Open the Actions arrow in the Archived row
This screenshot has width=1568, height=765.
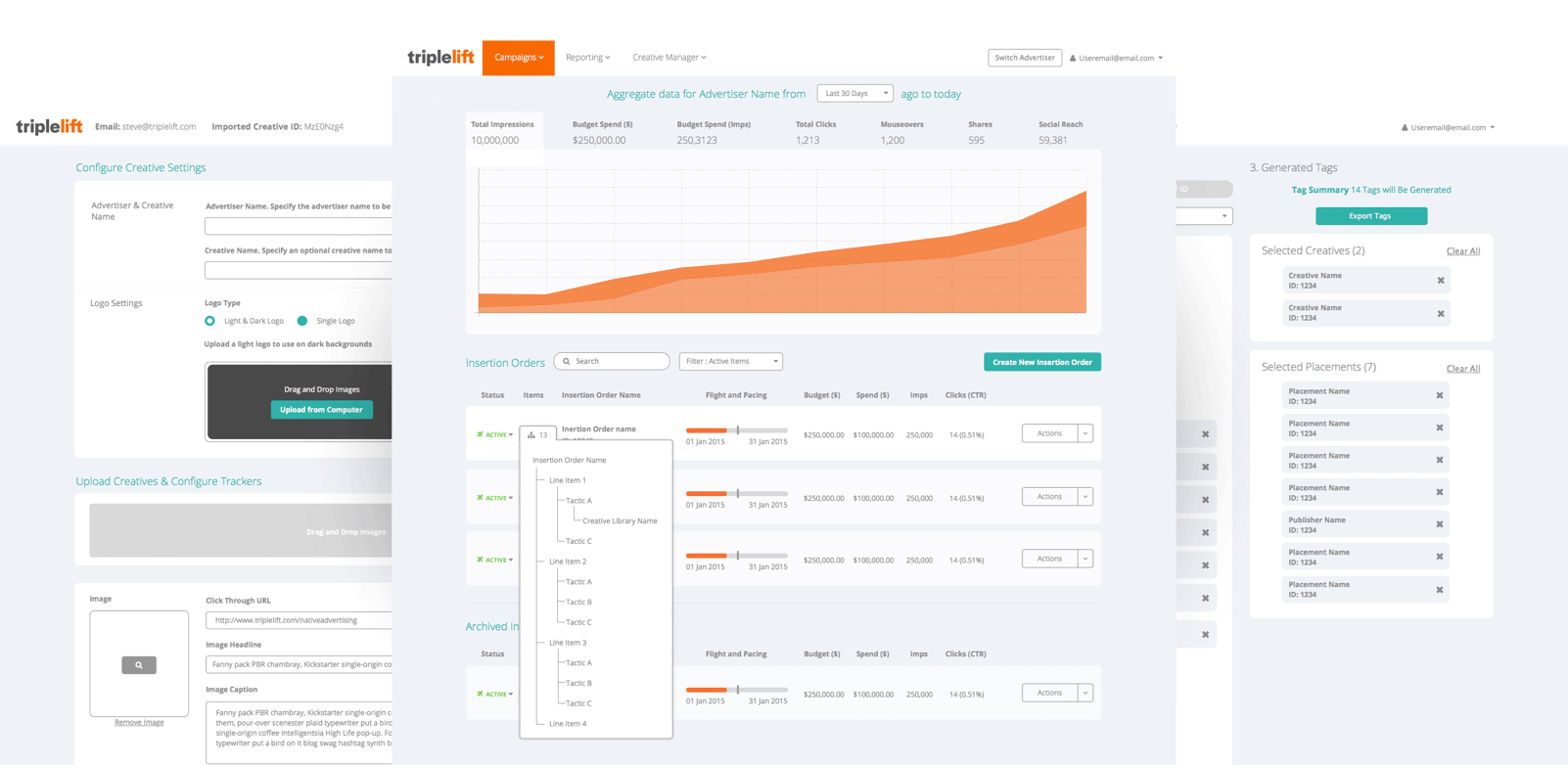point(1084,693)
